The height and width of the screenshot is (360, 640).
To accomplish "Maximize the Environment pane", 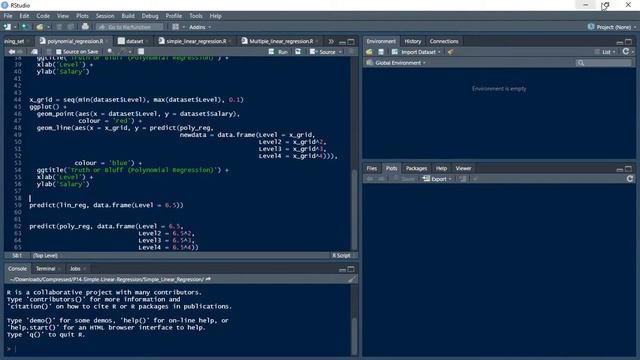I will pyautogui.click(x=629, y=42).
